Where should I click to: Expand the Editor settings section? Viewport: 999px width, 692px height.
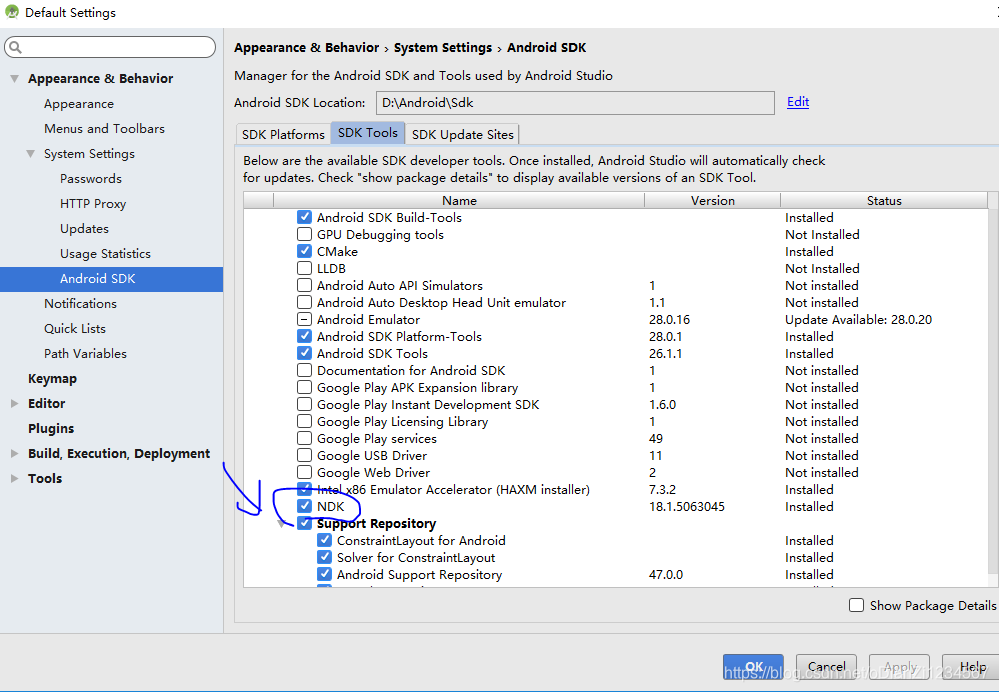[12, 403]
